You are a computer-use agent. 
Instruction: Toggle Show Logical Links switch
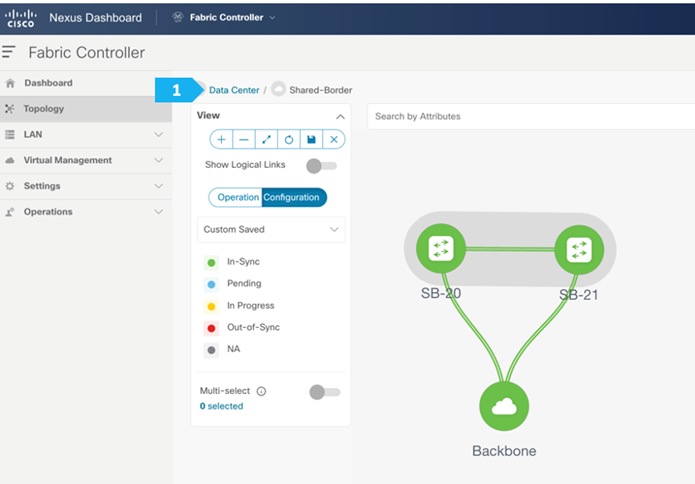322,166
